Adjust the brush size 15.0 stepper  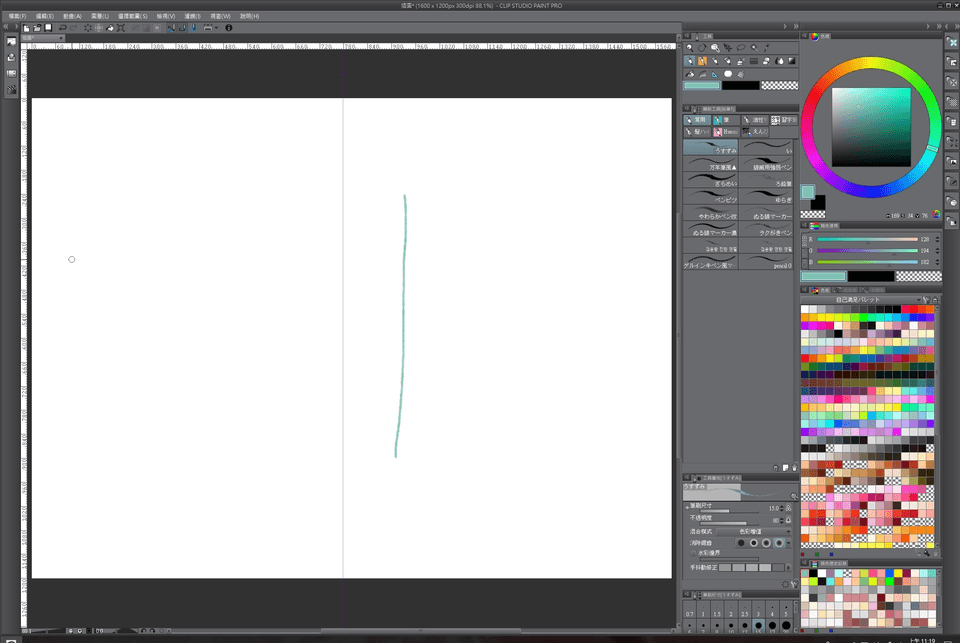782,508
